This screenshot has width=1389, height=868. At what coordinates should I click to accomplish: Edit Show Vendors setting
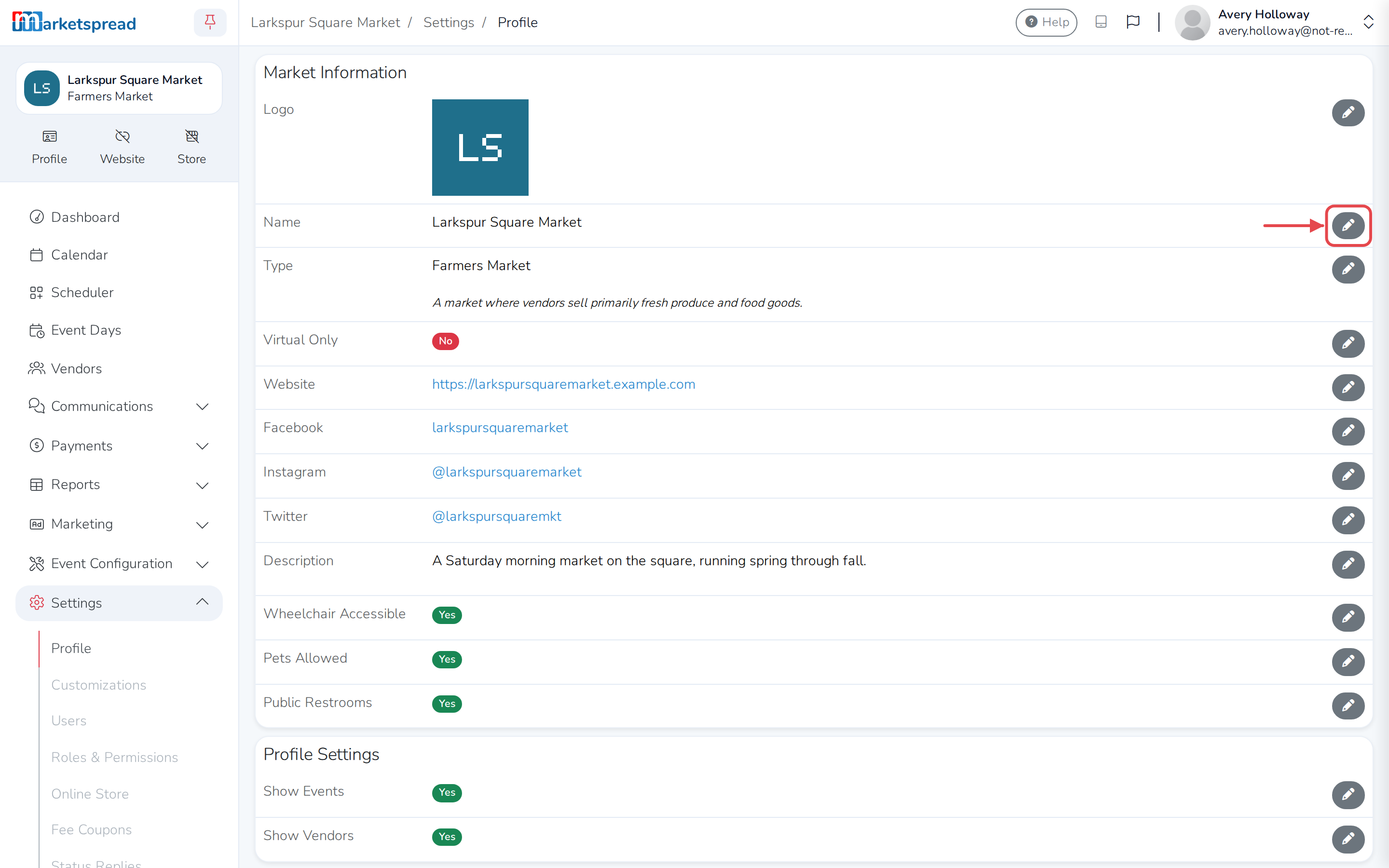point(1348,839)
